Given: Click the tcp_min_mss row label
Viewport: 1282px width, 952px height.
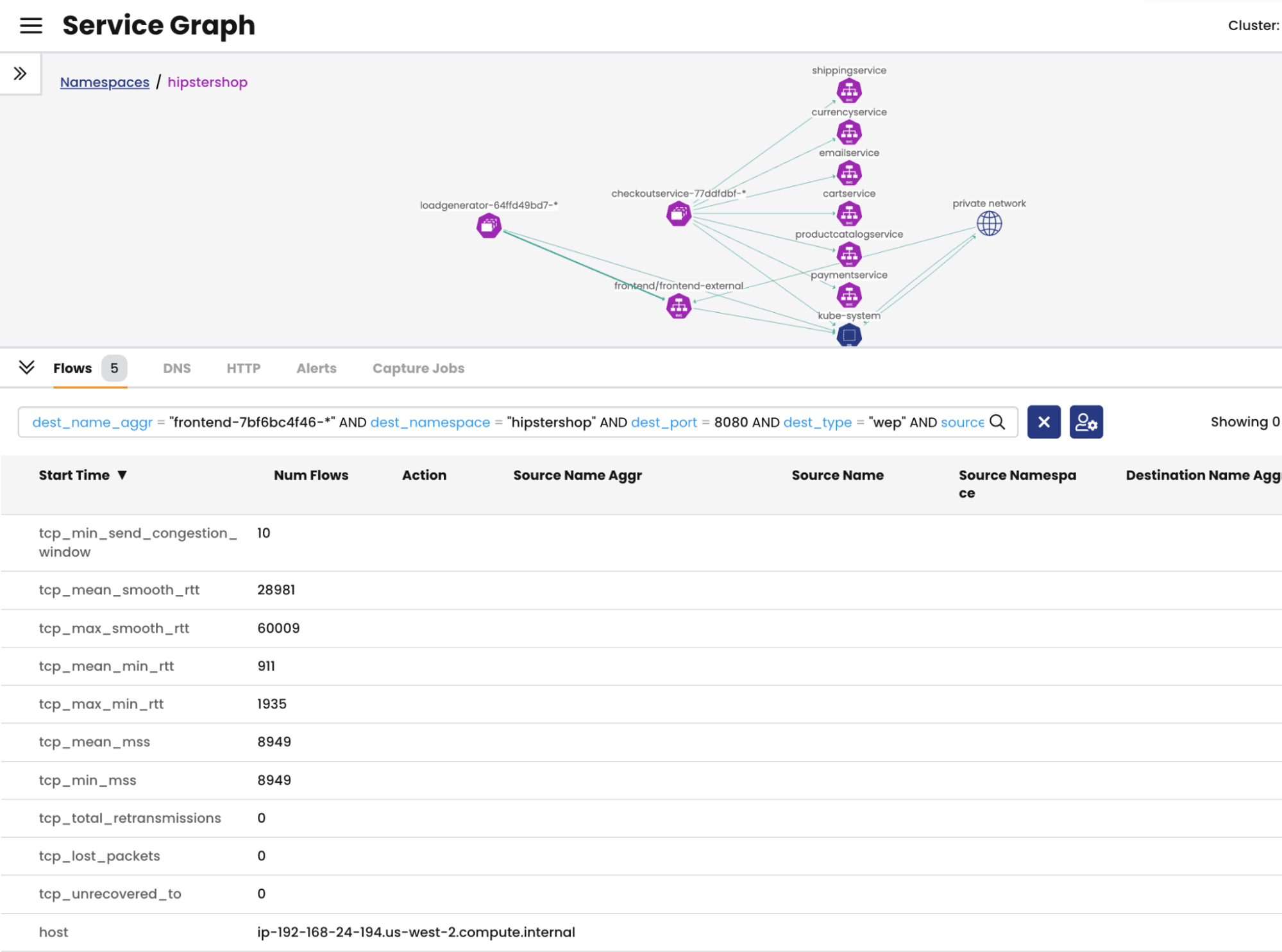Looking at the screenshot, I should [87, 780].
